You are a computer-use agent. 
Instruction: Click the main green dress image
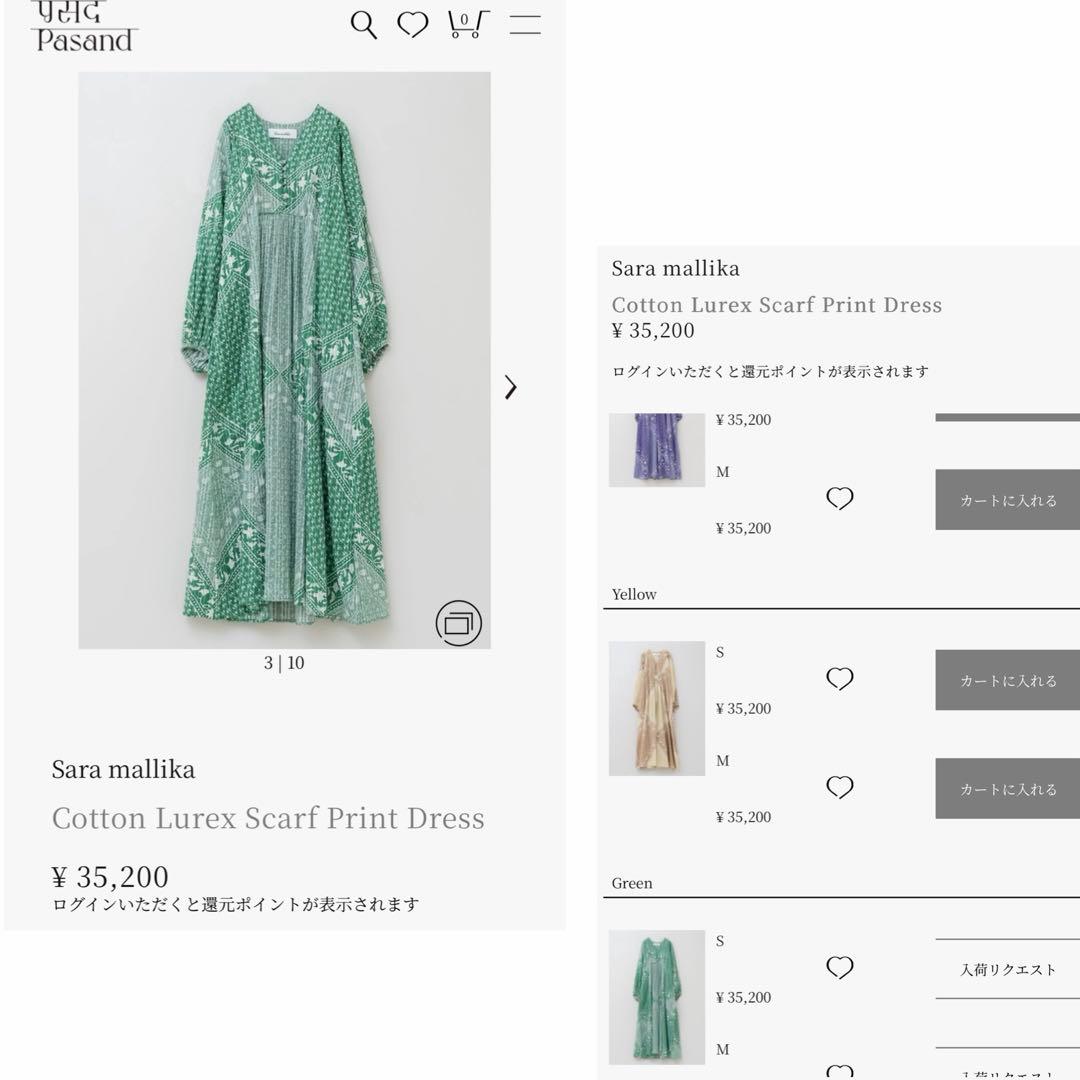pos(284,360)
